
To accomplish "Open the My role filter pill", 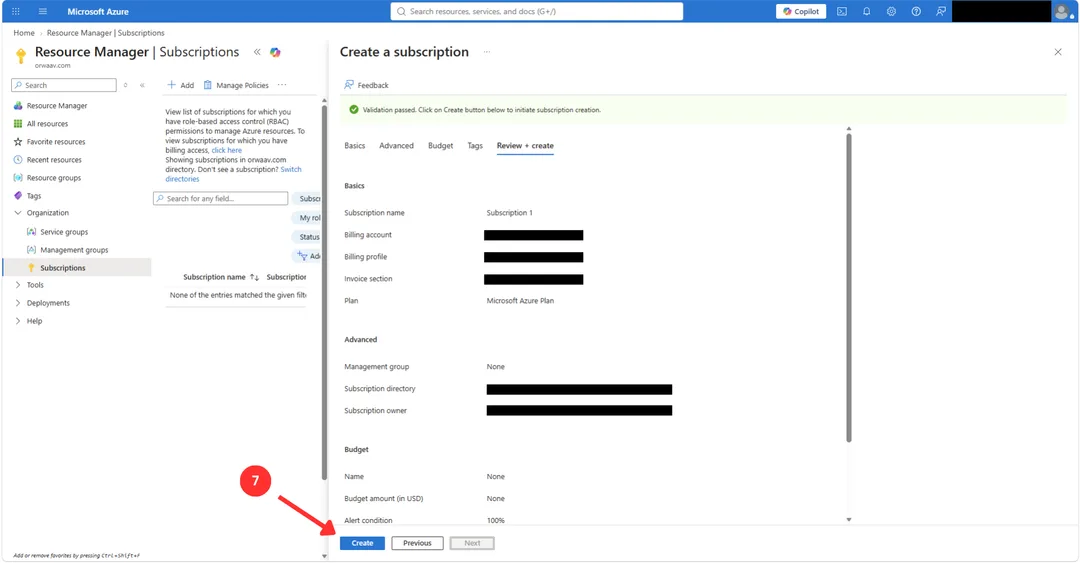I will 307,217.
